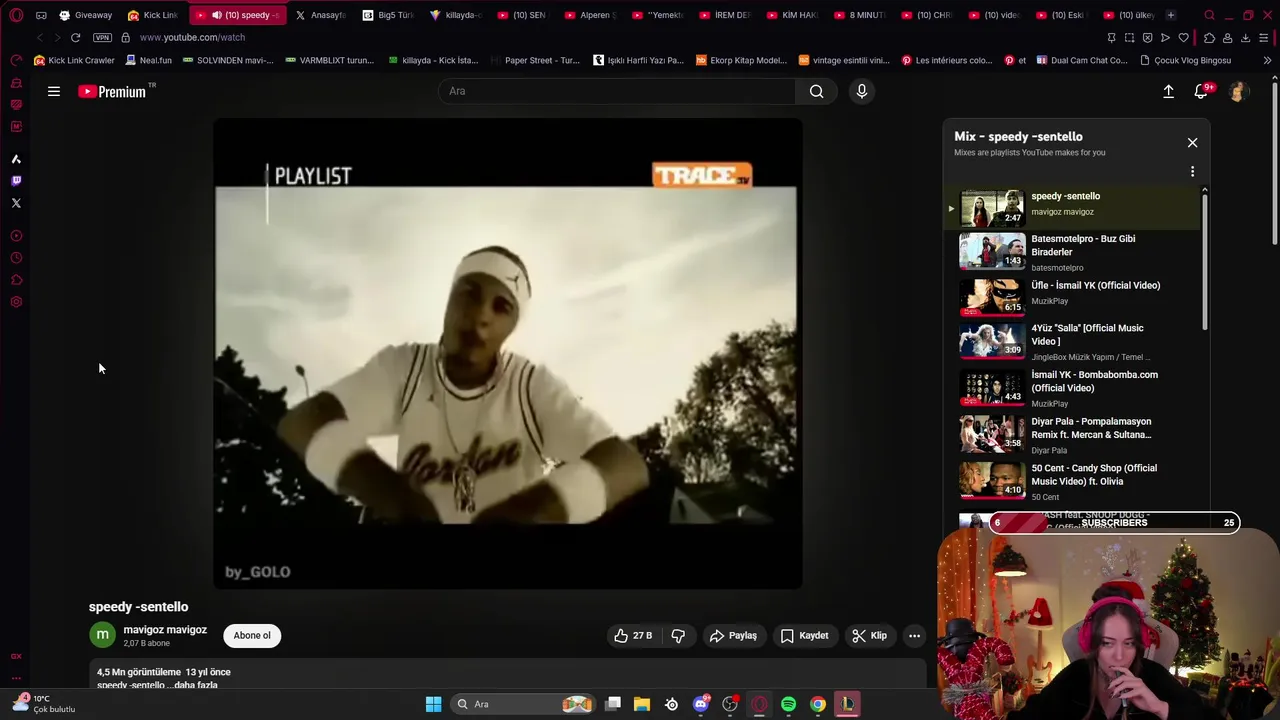The height and width of the screenshot is (720, 1280).
Task: Open the YouTube hamburger guide menu
Action: pos(54,91)
